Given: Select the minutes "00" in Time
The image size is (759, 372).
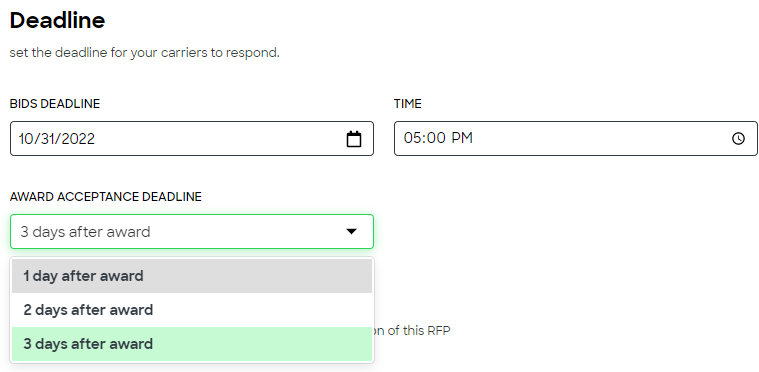Looking at the screenshot, I should (436, 138).
